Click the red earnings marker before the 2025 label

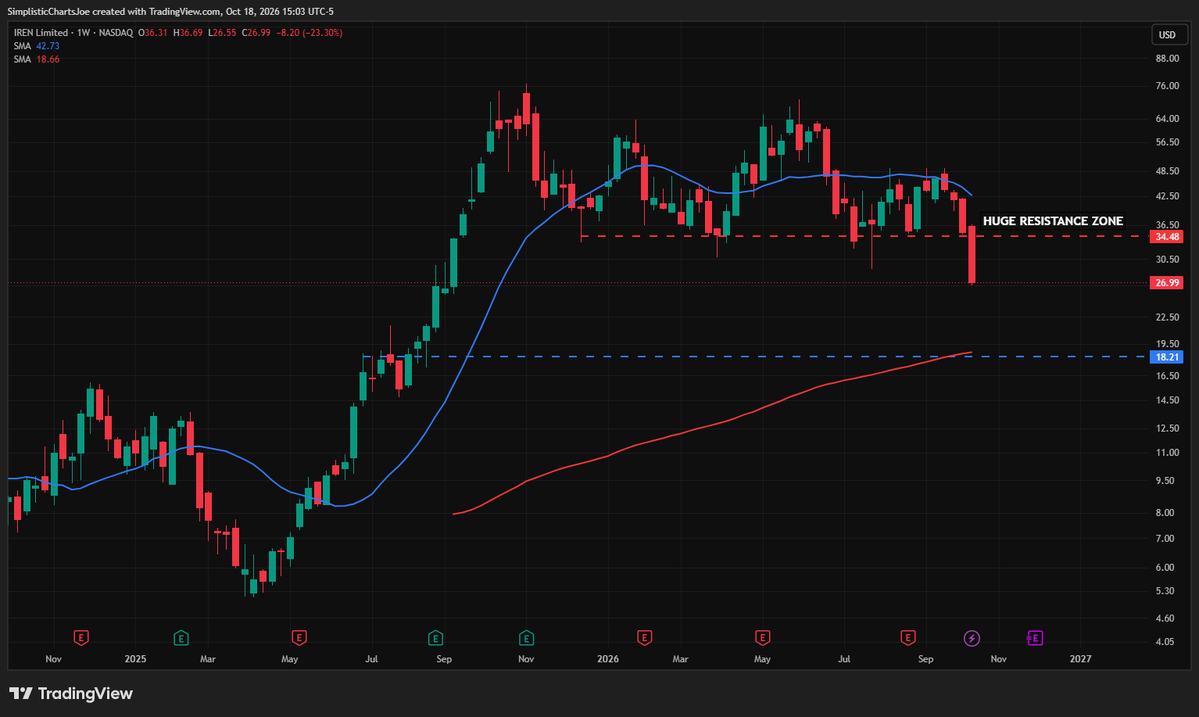(x=81, y=638)
